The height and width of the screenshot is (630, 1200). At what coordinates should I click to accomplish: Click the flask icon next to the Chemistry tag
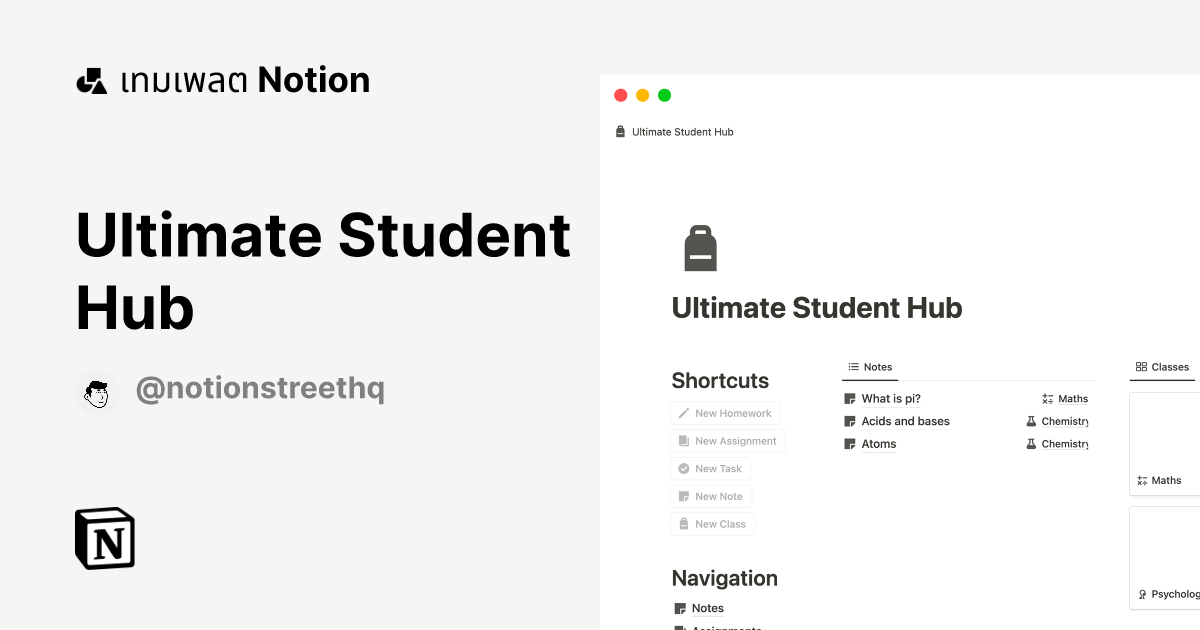tap(1031, 421)
